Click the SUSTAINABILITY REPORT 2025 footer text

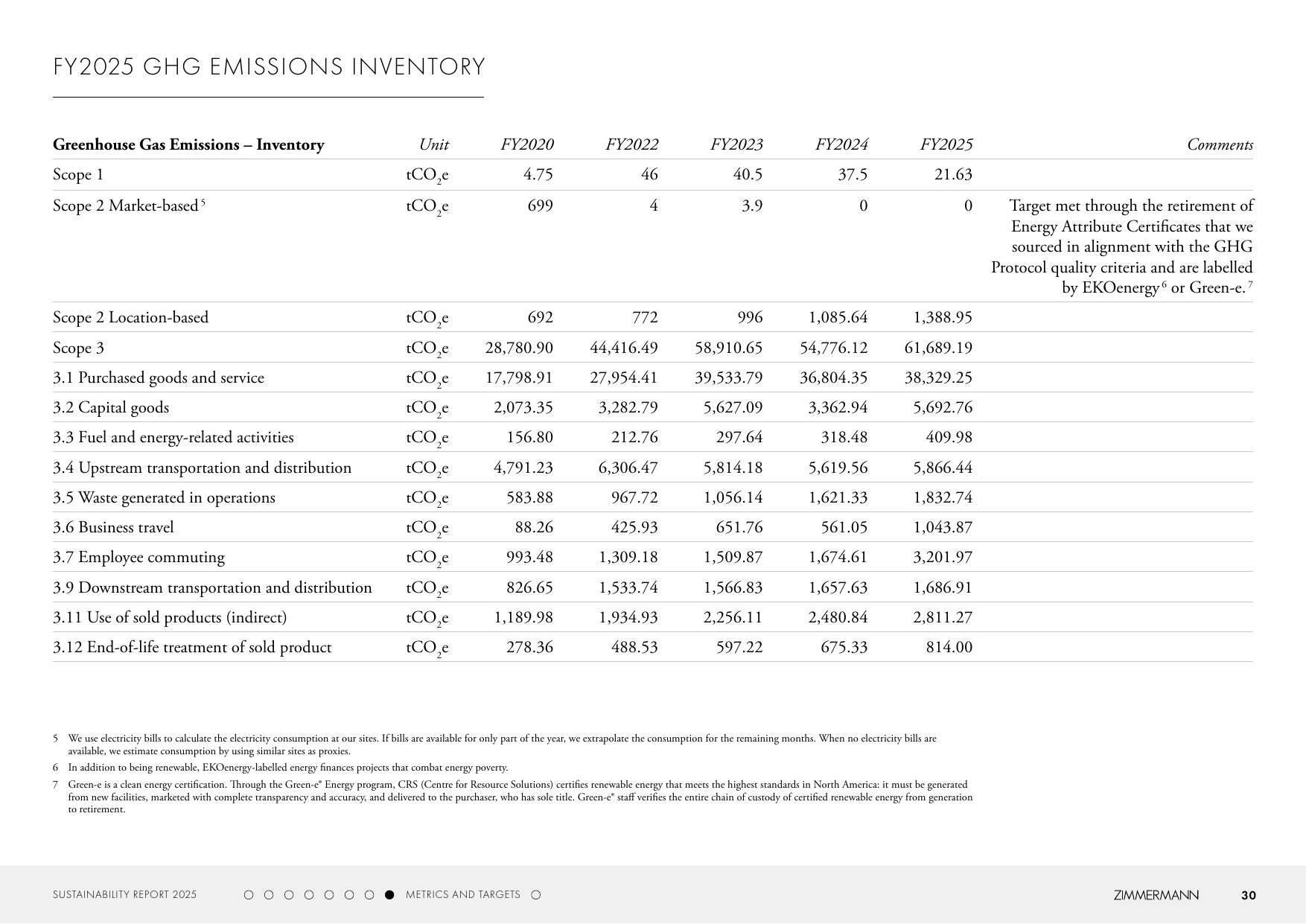125,895
